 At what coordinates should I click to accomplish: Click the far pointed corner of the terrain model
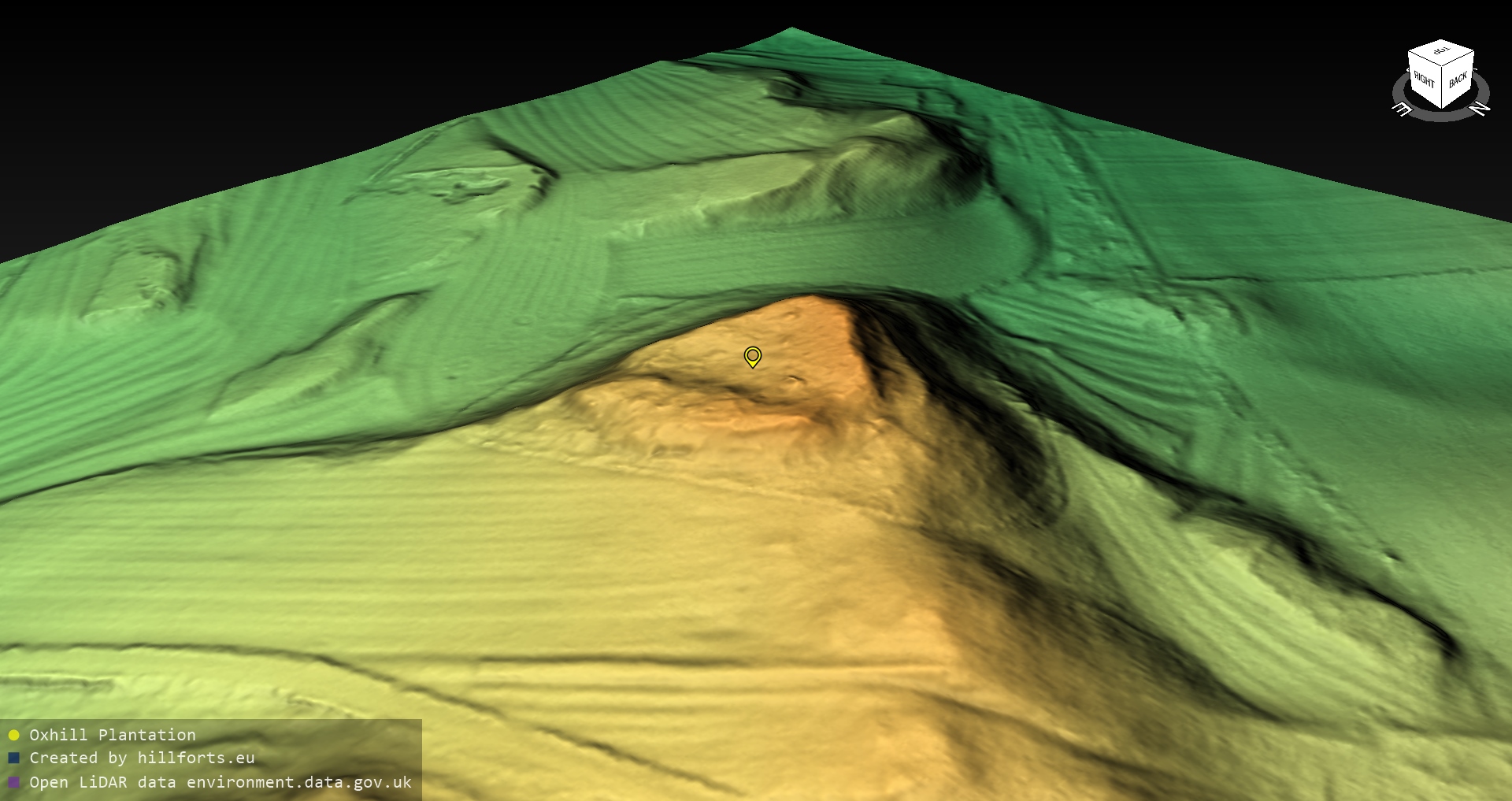pyautogui.click(x=791, y=30)
